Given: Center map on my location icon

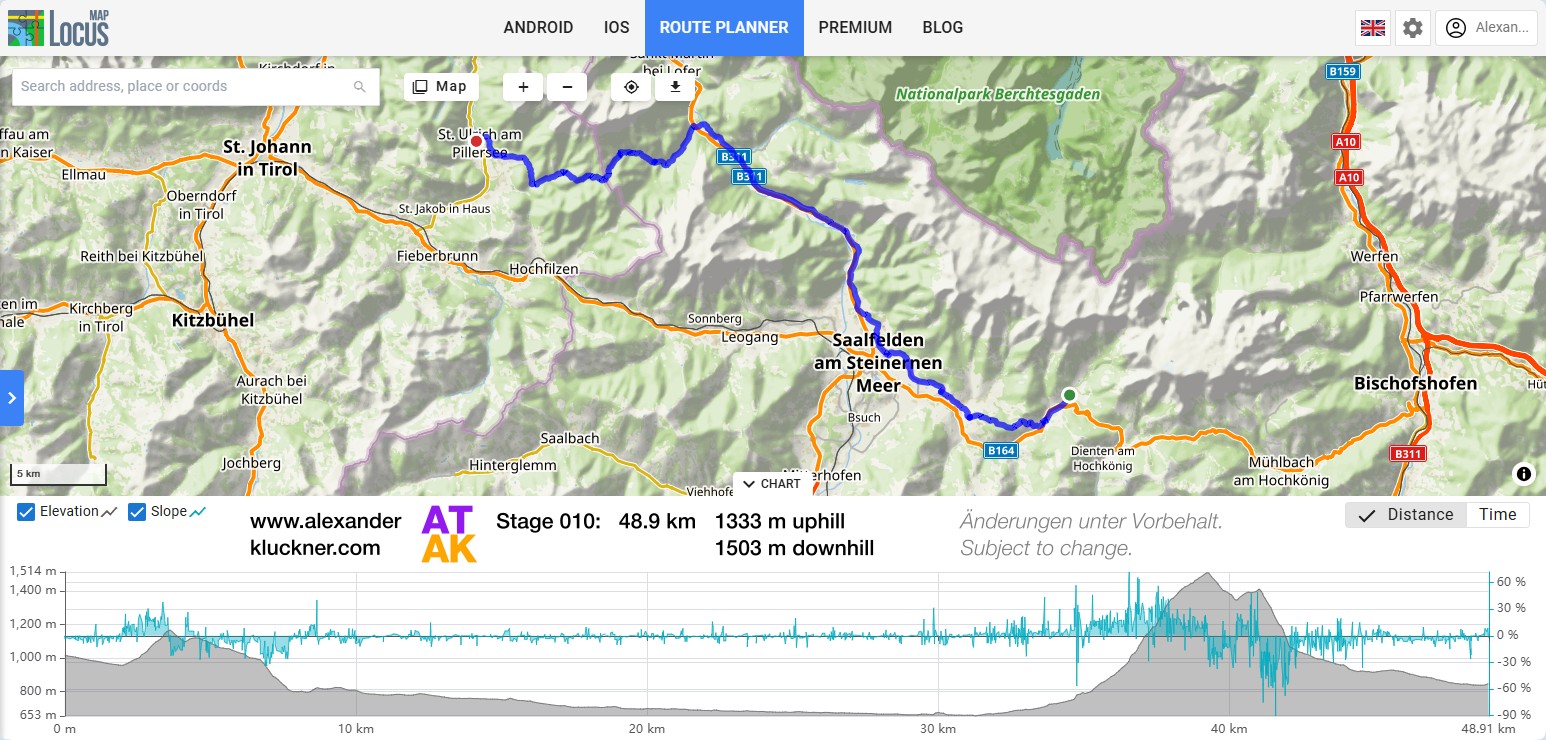Looking at the screenshot, I should pos(631,87).
